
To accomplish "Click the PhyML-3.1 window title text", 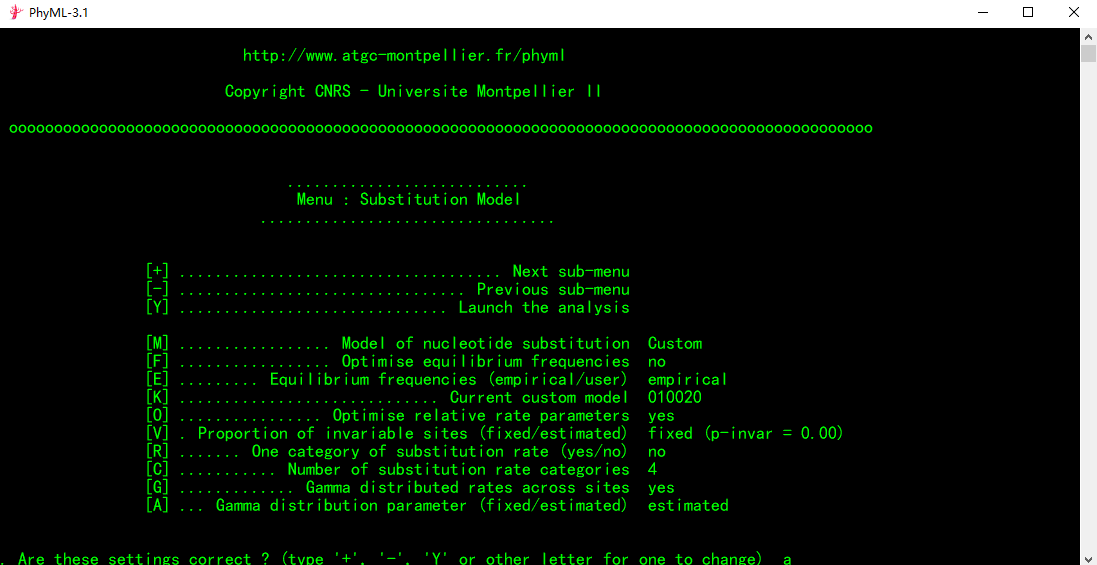I will click(58, 13).
